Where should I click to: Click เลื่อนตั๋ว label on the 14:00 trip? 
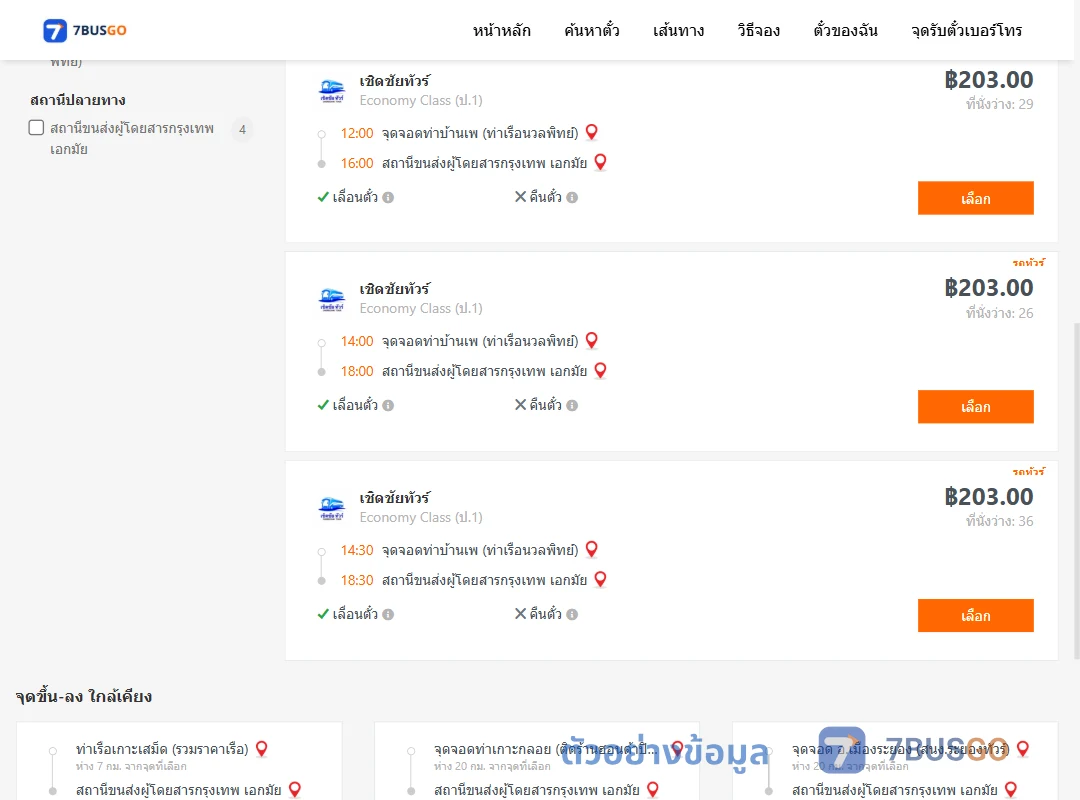click(x=355, y=405)
